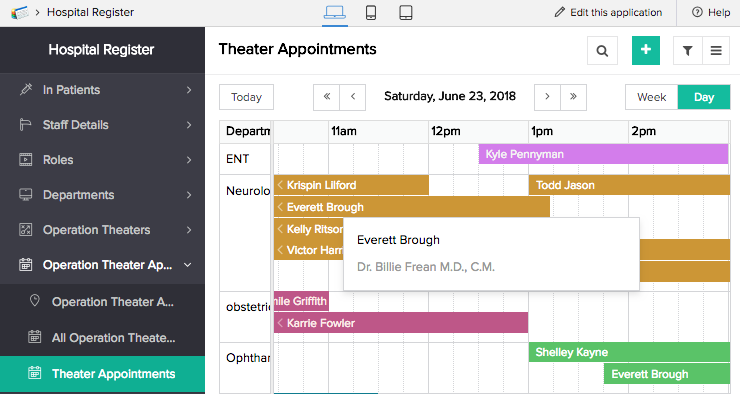Image resolution: width=740 pixels, height=394 pixels.
Task: Jump forward with double right arrows
Action: [573, 97]
